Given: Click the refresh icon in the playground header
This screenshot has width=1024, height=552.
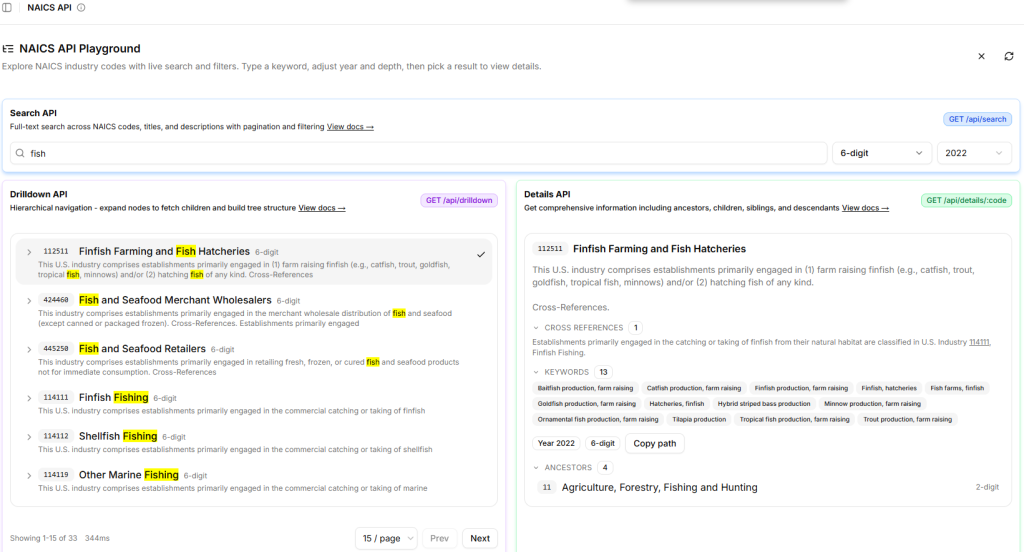Looking at the screenshot, I should [x=1009, y=56].
